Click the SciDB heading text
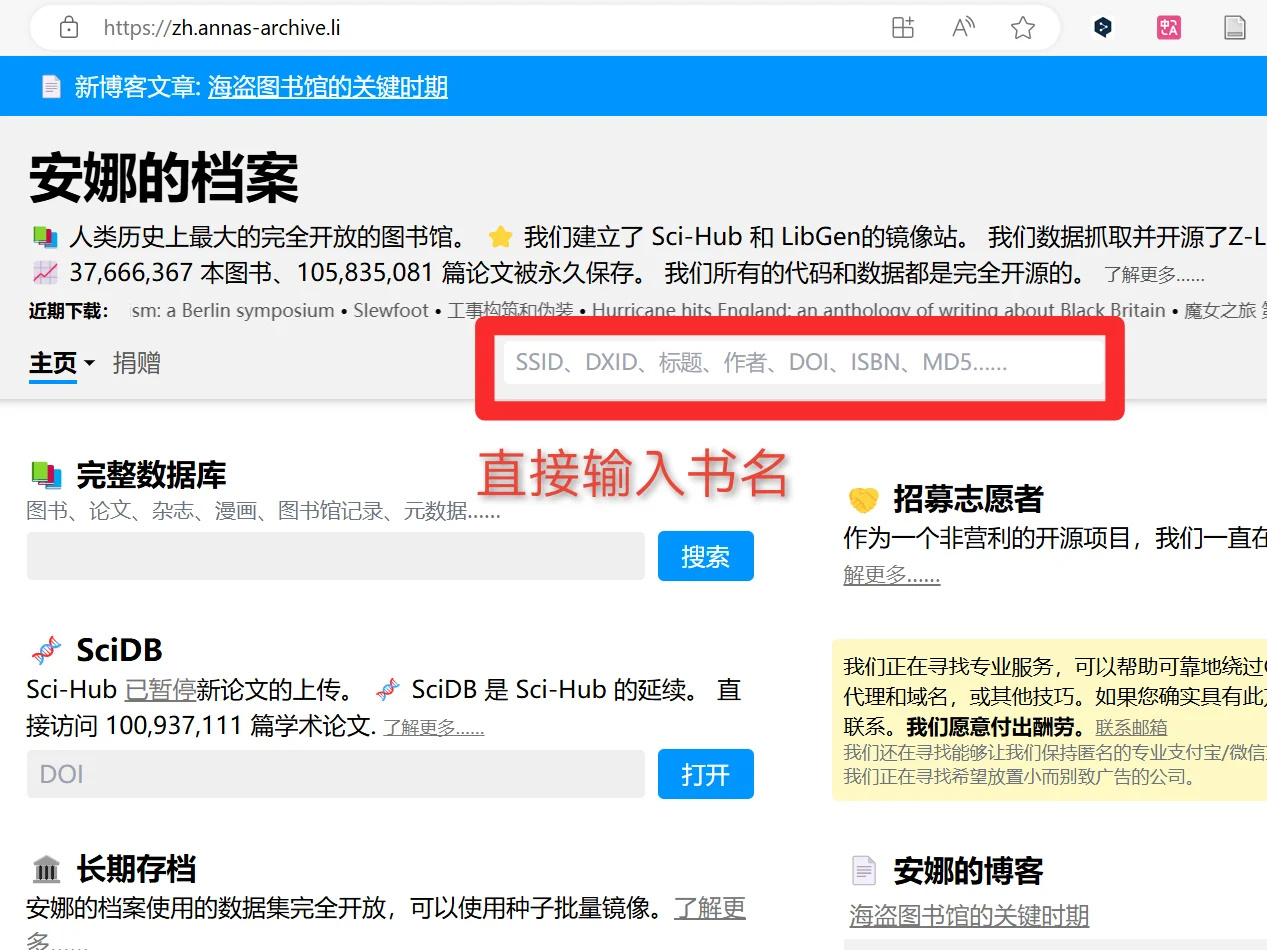Screen dimensions: 1267x950 pyautogui.click(x=119, y=650)
